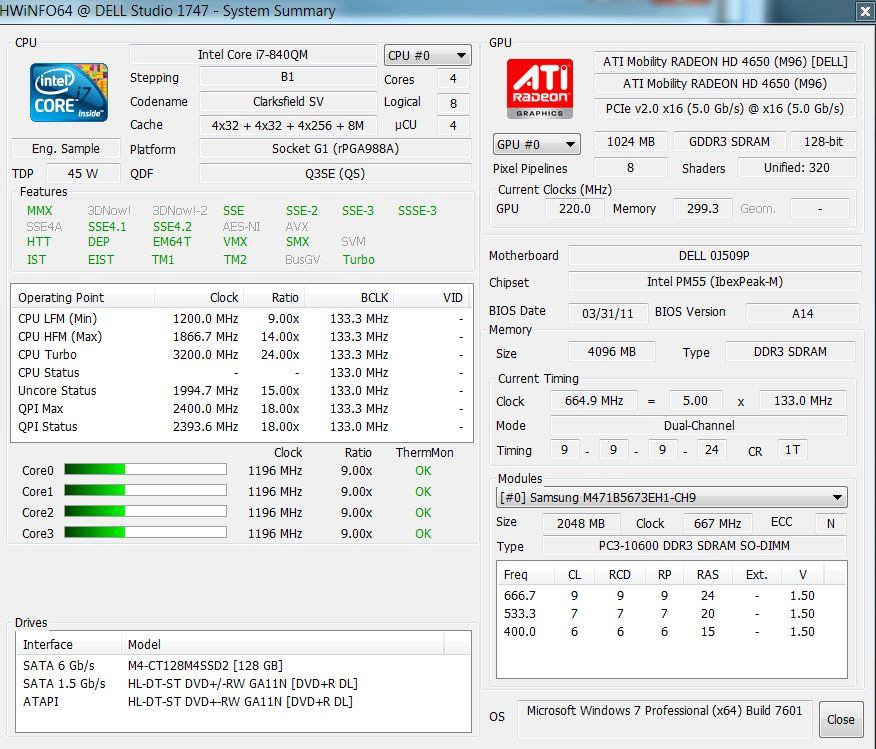Select the QPI Status row

click(241, 426)
